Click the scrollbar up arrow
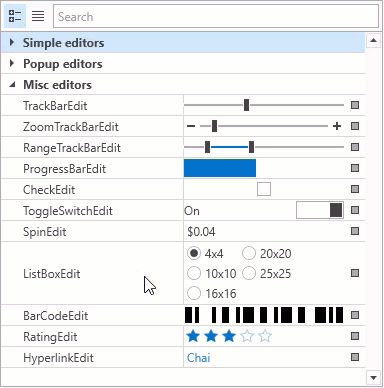This screenshot has height=388, width=384. [373, 41]
